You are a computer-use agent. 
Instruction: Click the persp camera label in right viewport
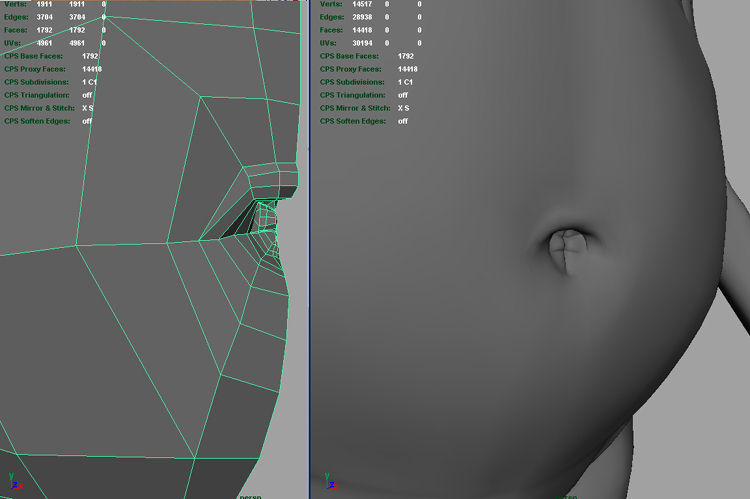pos(566,495)
